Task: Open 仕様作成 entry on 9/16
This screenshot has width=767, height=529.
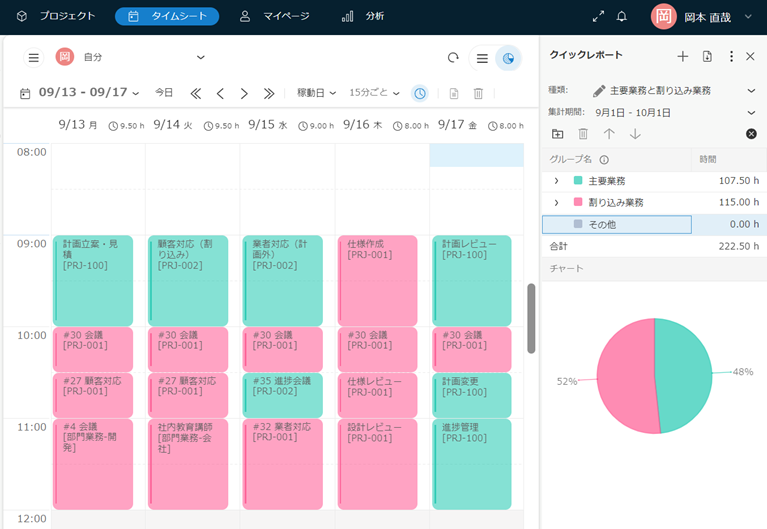Action: (378, 280)
